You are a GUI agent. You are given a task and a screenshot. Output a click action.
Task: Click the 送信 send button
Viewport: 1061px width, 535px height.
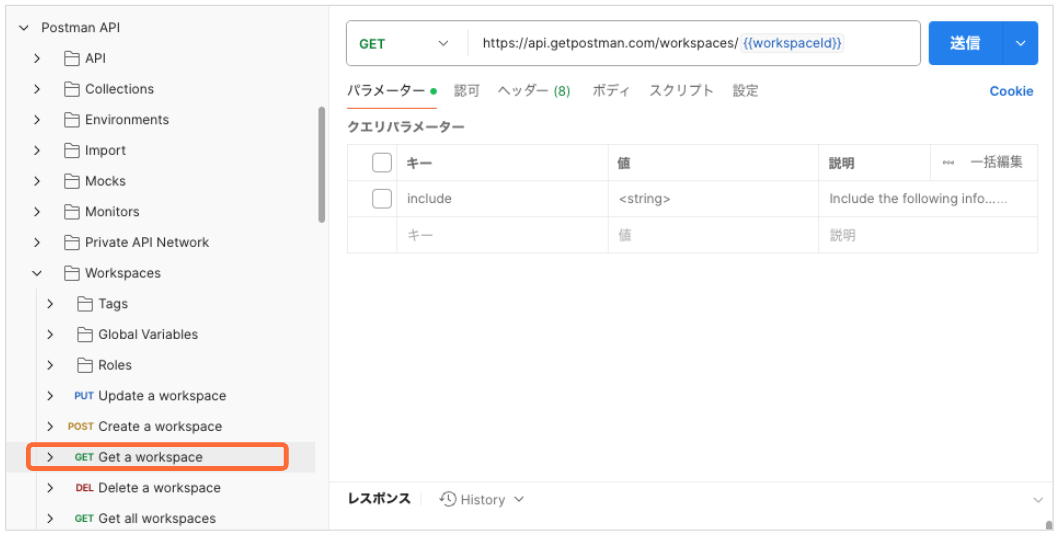tap(965, 43)
